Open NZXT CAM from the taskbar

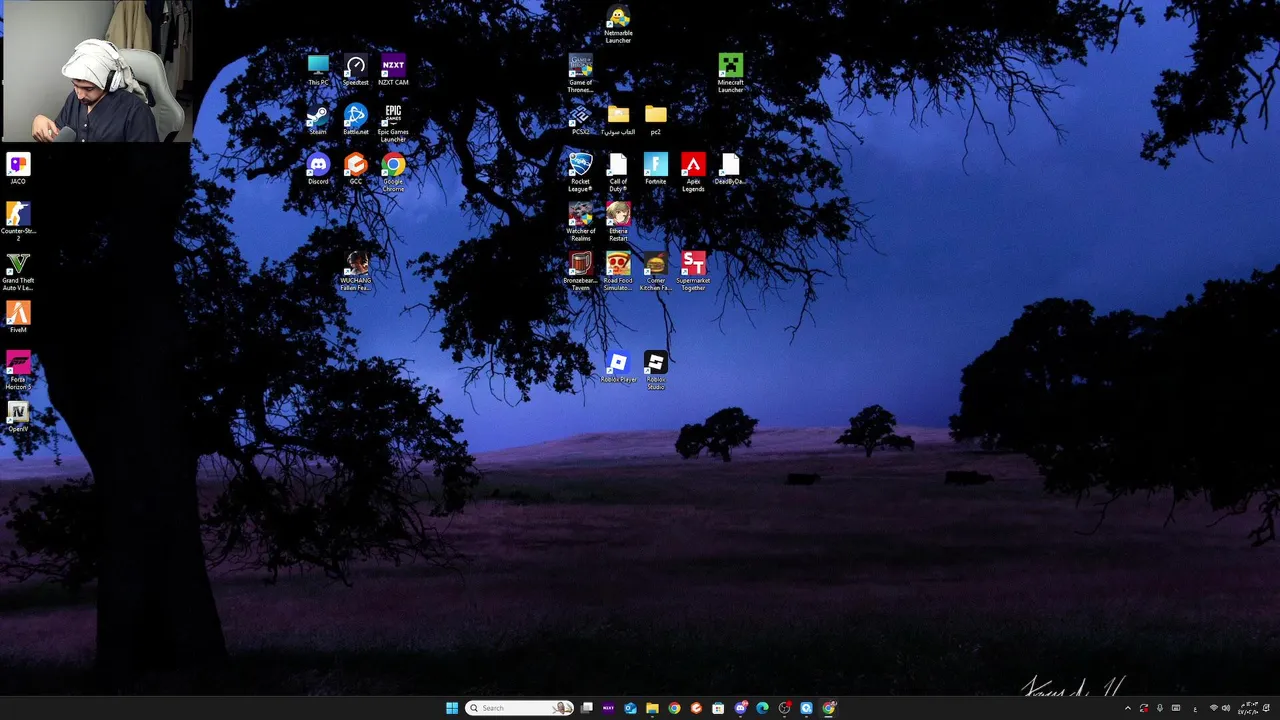coord(608,708)
